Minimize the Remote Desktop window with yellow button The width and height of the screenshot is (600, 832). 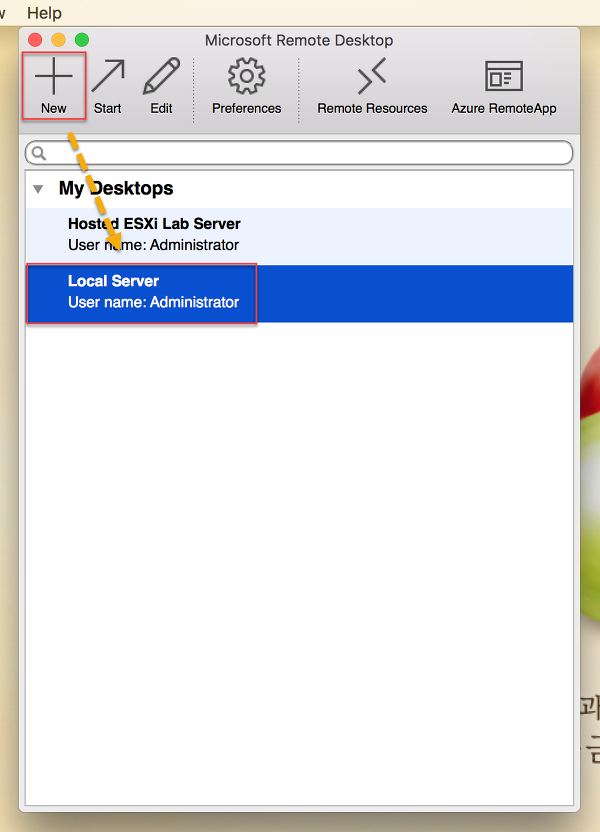coord(58,40)
